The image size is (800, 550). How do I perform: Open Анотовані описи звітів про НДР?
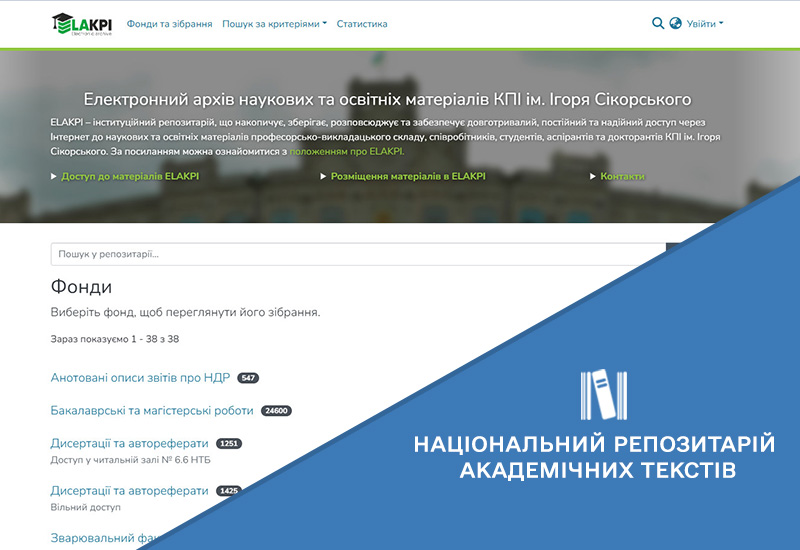[140, 378]
